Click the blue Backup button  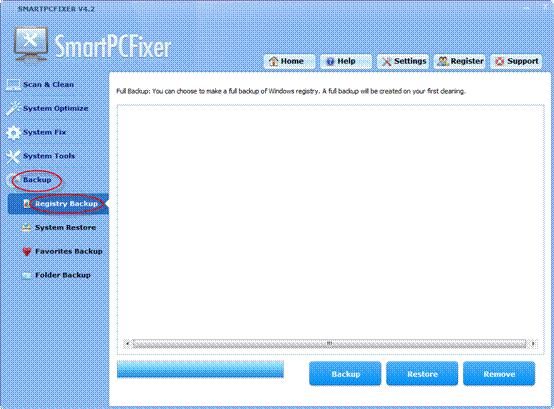(x=345, y=374)
